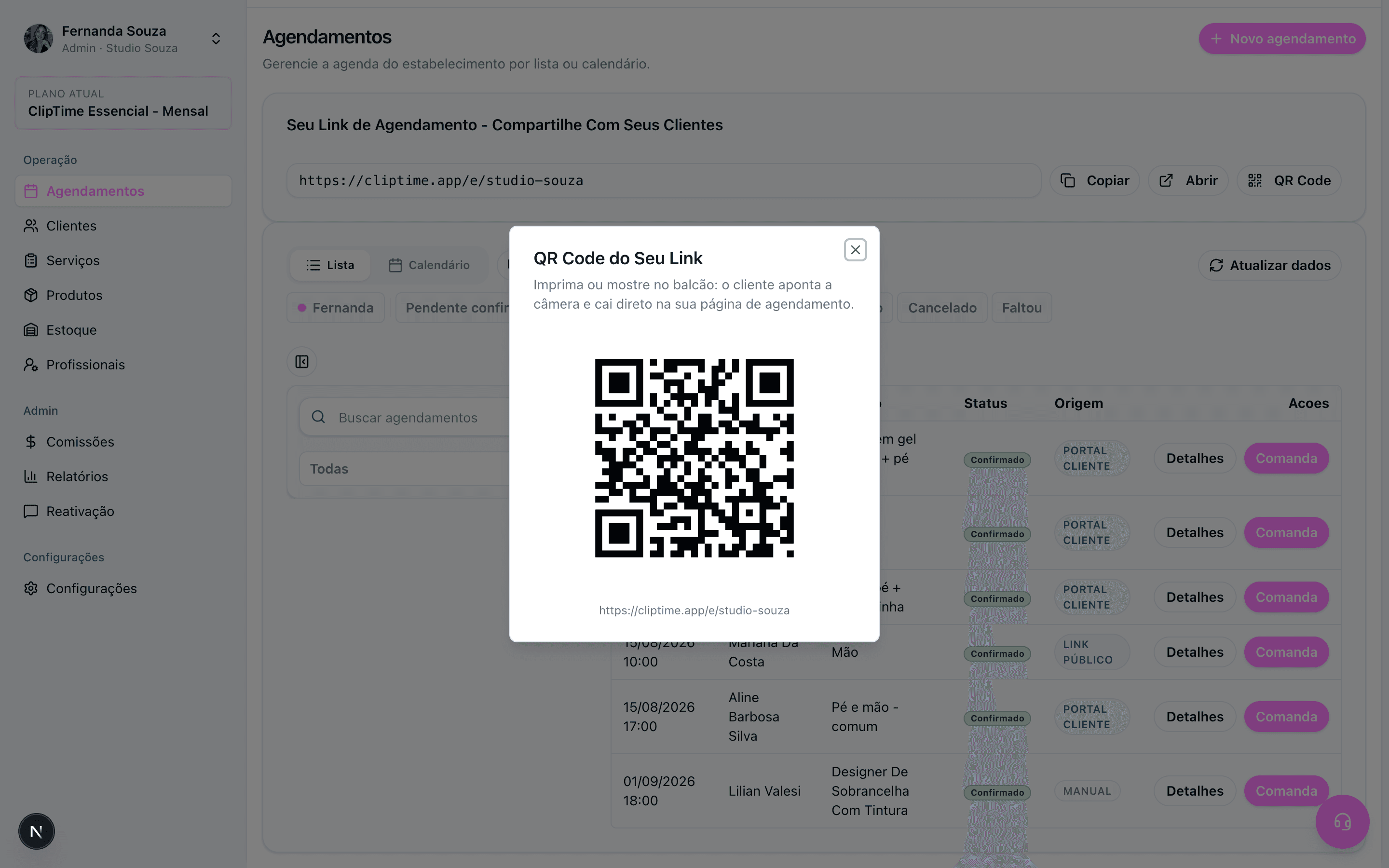Open Comanda for Lilian Valesi's appointment
This screenshot has height=868, width=1389.
pyautogui.click(x=1286, y=791)
